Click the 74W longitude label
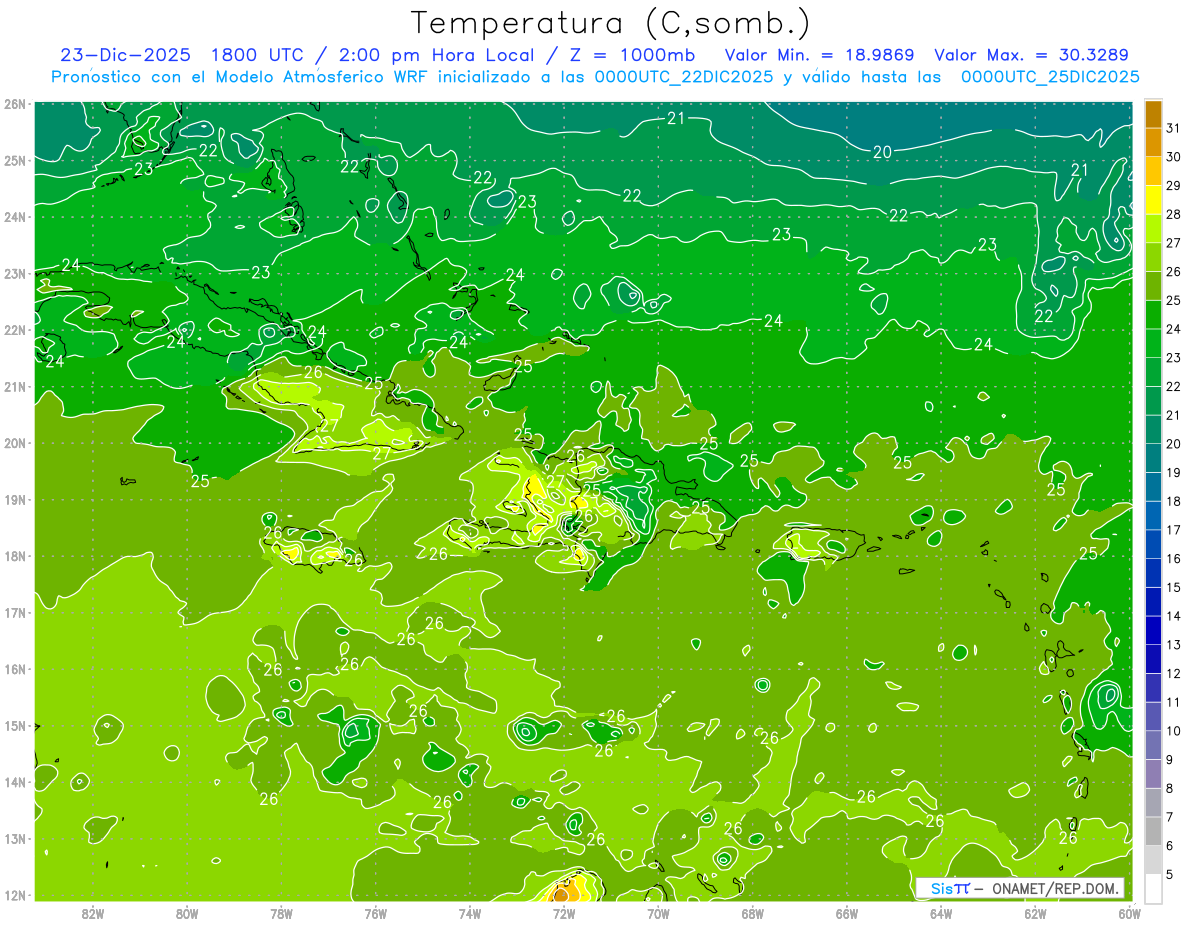The image size is (1200, 927). pyautogui.click(x=469, y=912)
